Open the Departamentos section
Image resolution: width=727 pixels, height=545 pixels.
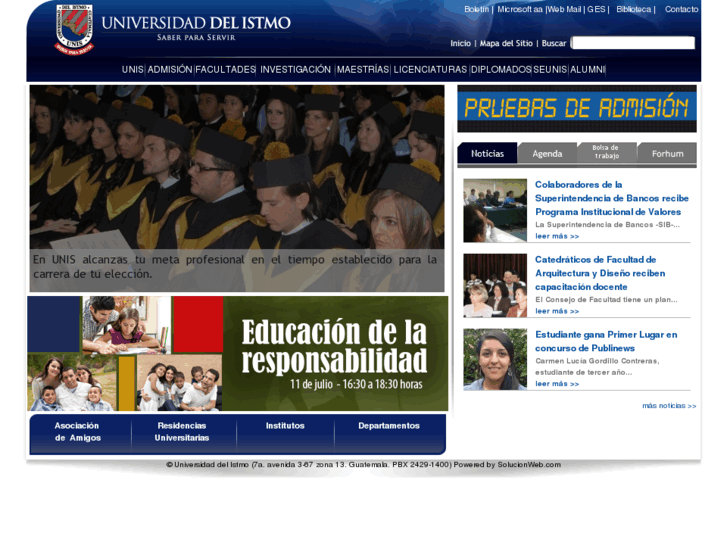coord(389,426)
